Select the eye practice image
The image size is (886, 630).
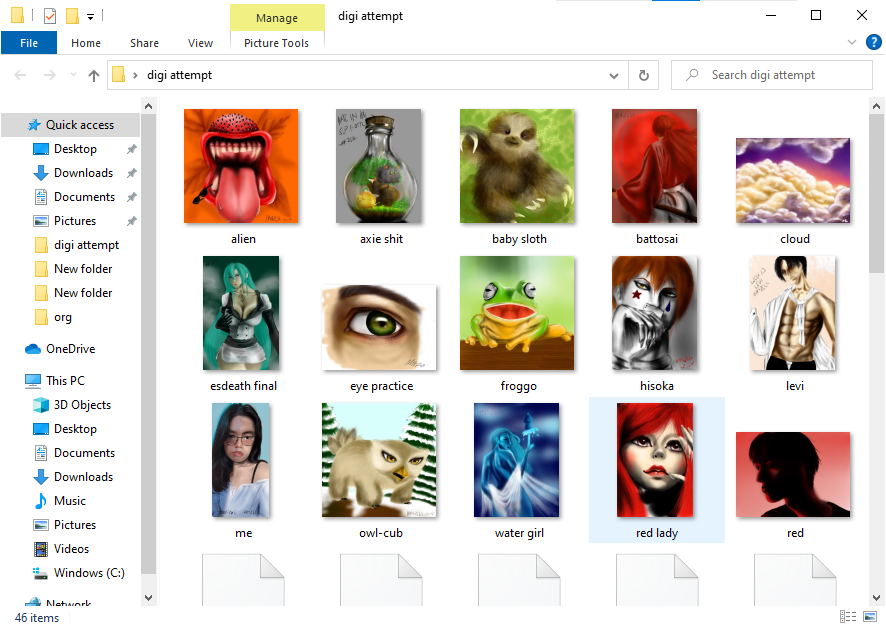coord(379,328)
